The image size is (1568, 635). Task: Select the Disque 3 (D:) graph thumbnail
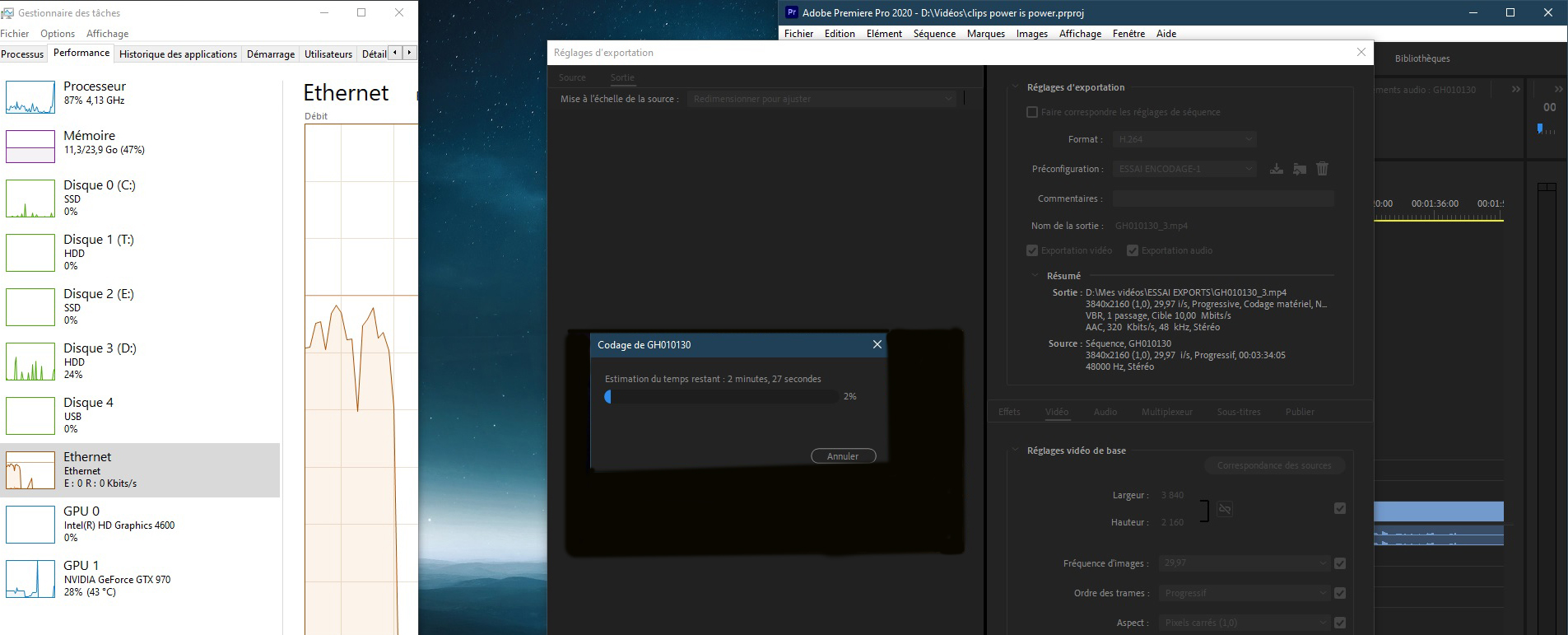point(30,362)
